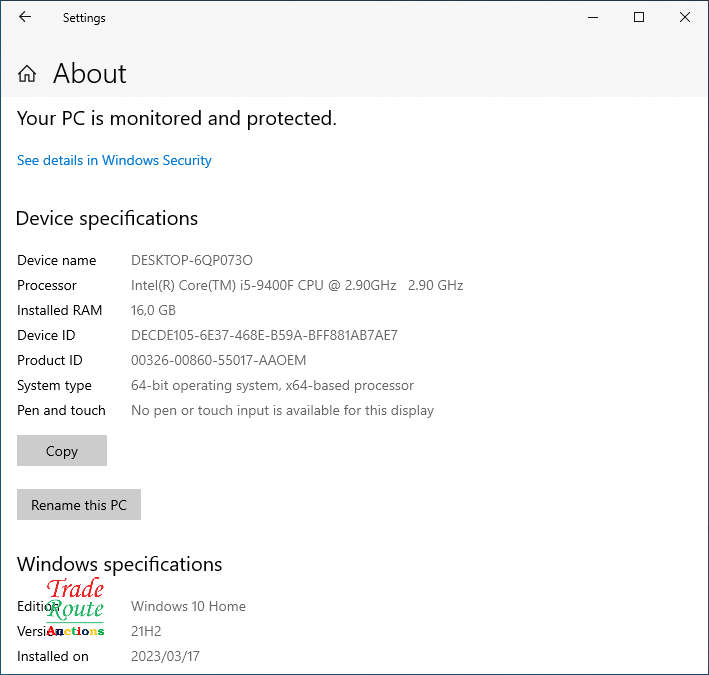Click the Rename this PC button
The width and height of the screenshot is (709, 675).
79,505
